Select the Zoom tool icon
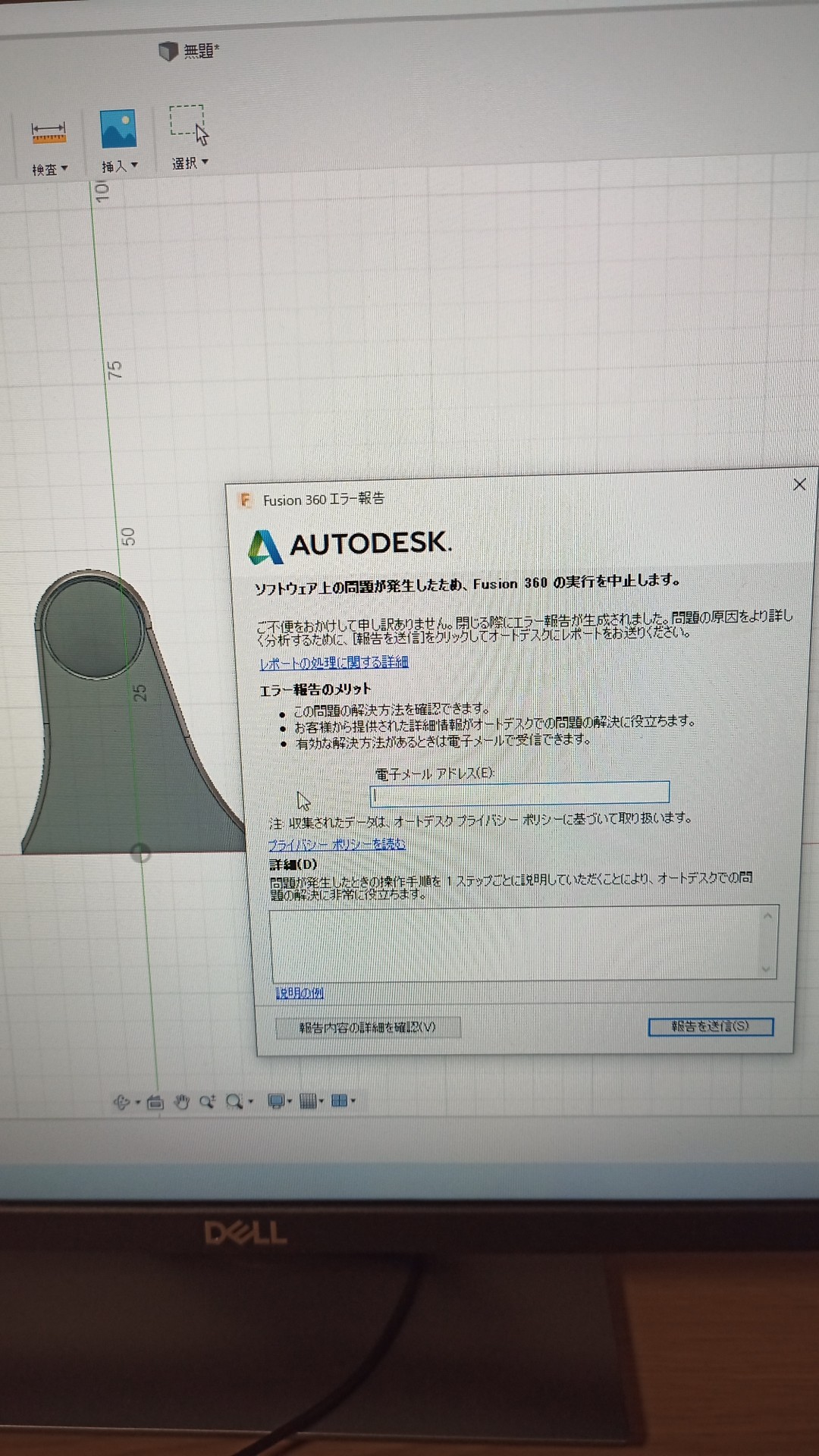Screen dimensions: 819x1456 pos(207,1102)
